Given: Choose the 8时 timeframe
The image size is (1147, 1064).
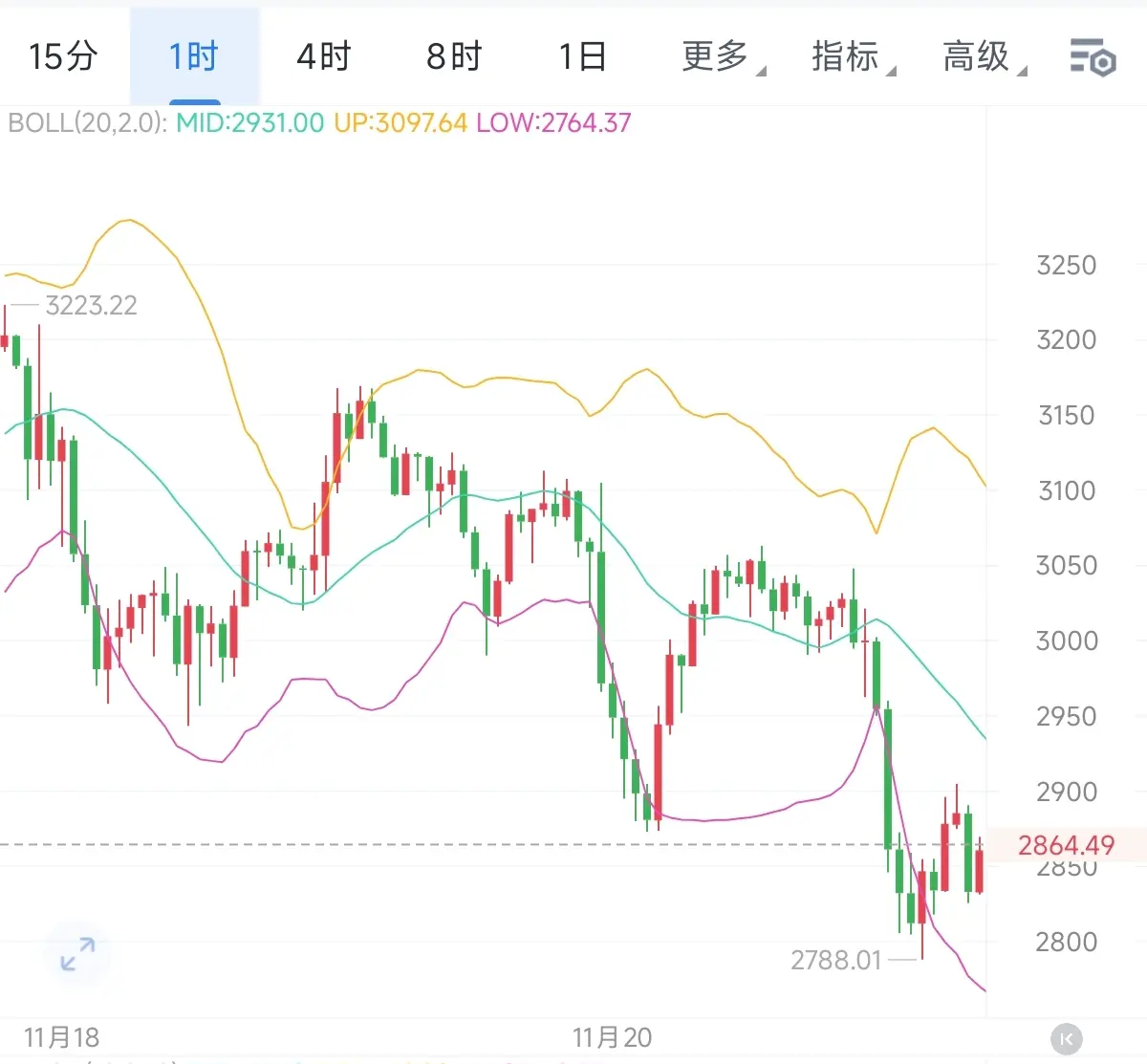Looking at the screenshot, I should point(454,57).
